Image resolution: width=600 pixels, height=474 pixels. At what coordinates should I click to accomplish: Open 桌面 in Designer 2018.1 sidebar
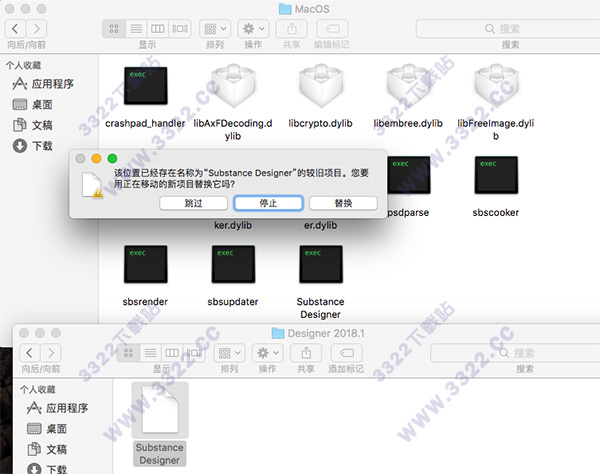click(x=47, y=428)
